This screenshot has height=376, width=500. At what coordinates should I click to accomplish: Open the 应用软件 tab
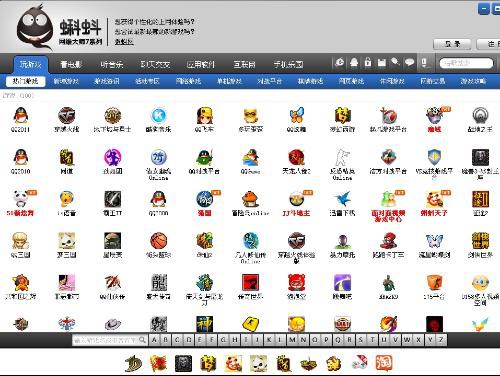tap(200, 64)
